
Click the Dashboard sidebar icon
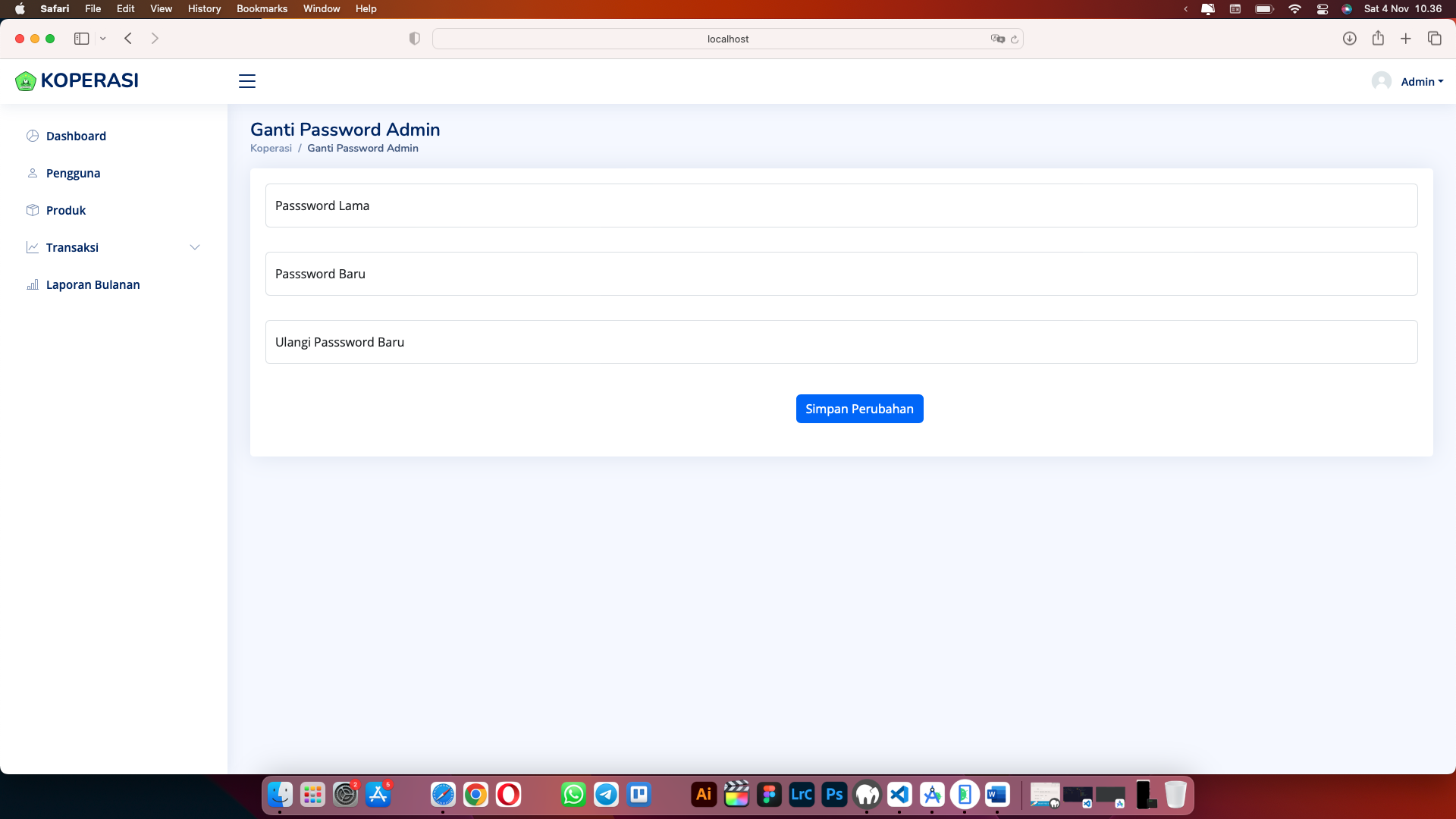(33, 136)
